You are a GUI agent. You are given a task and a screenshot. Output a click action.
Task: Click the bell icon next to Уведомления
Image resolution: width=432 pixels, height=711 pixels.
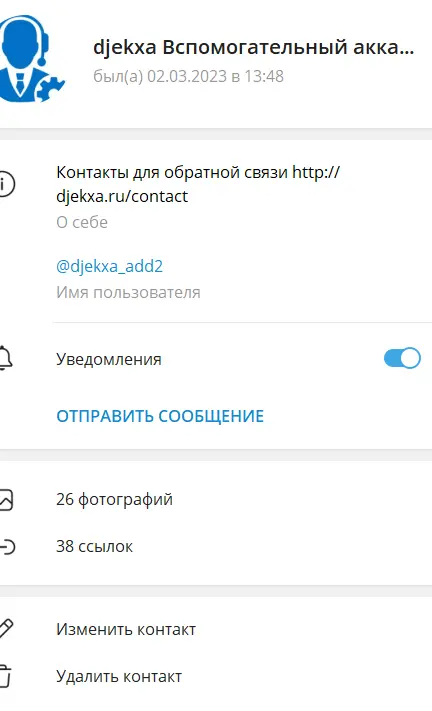(x=5, y=358)
